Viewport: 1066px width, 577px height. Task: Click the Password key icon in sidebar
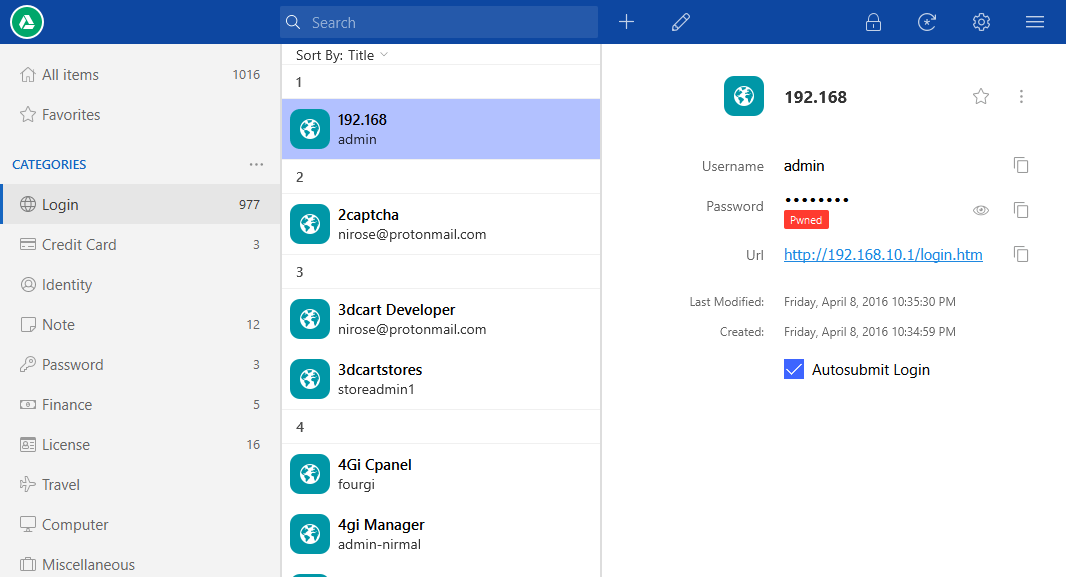(27, 365)
